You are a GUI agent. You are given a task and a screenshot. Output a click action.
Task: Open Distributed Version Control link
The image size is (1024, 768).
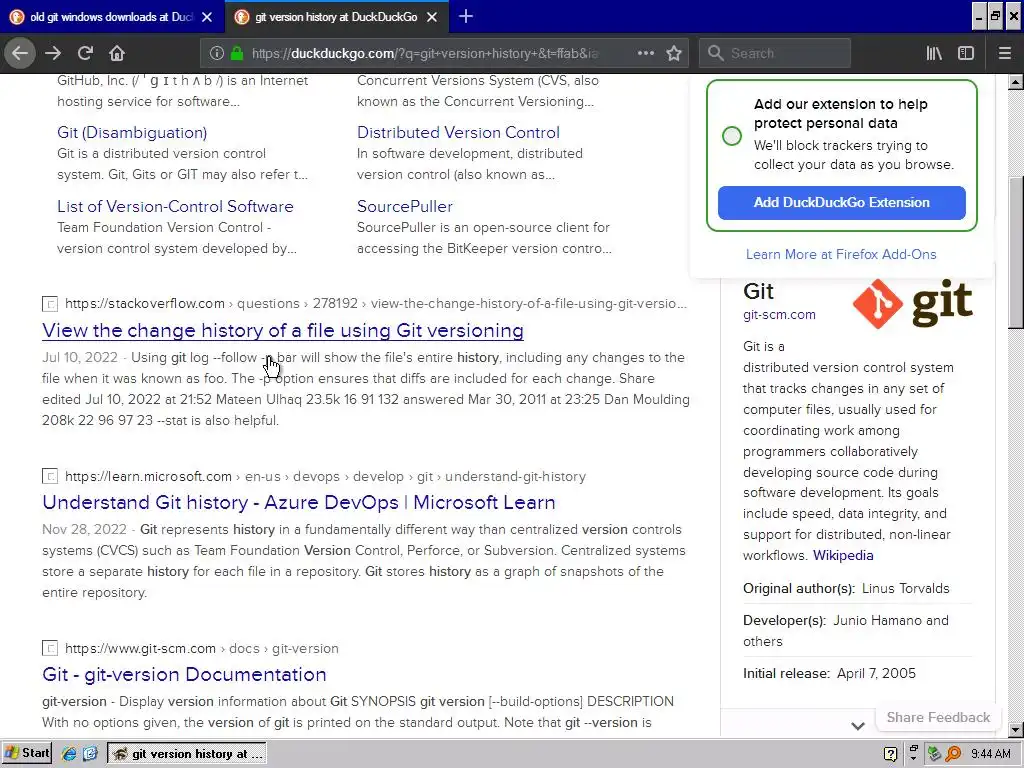458,133
